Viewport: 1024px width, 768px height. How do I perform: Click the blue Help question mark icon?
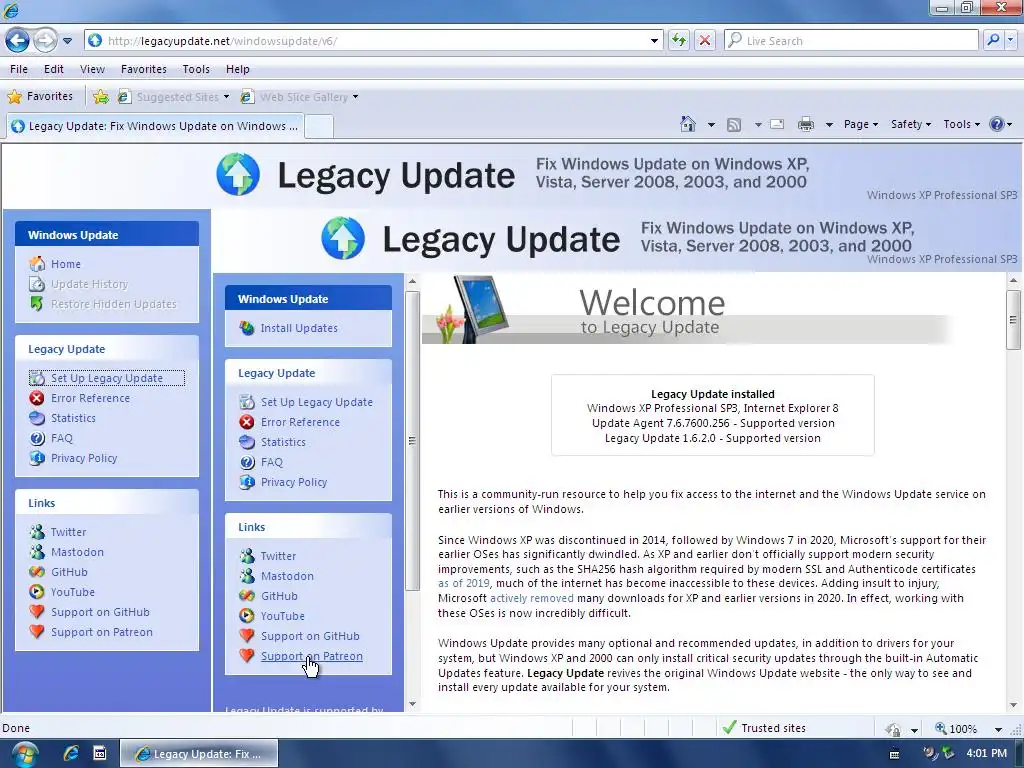[x=997, y=124]
